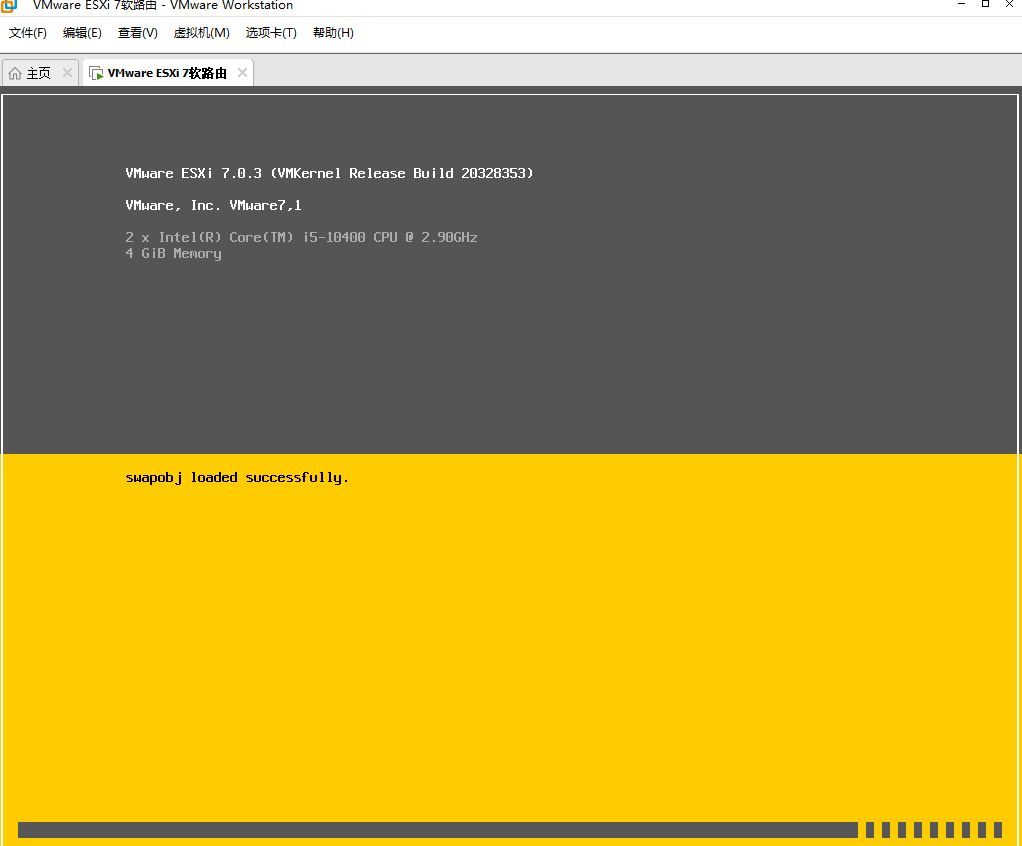Open the 编辑(E) menu
This screenshot has width=1022, height=846.
[x=82, y=33]
